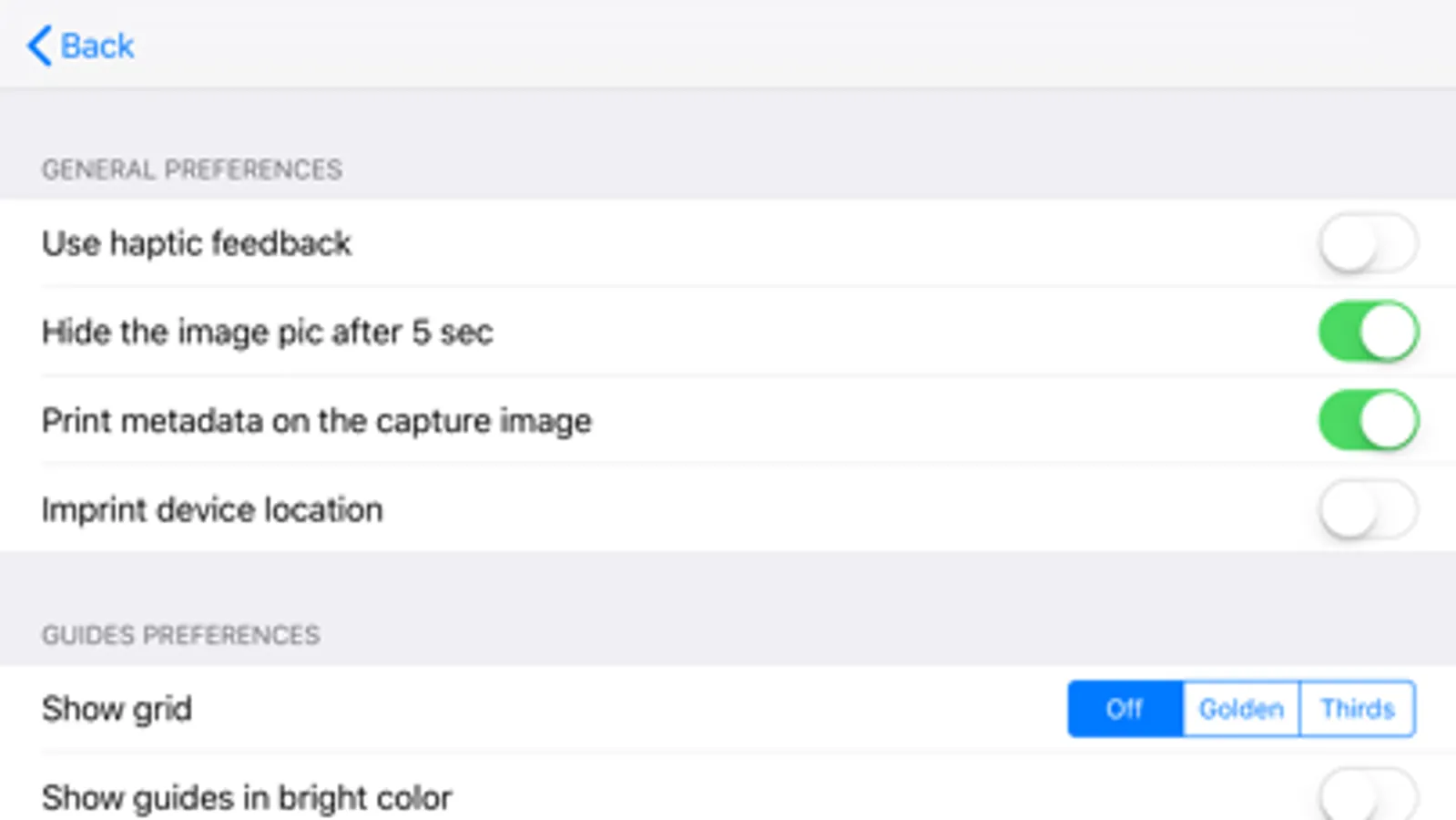Toggle the Imprint device location switch
The height and width of the screenshot is (820, 1456).
pyautogui.click(x=1368, y=509)
